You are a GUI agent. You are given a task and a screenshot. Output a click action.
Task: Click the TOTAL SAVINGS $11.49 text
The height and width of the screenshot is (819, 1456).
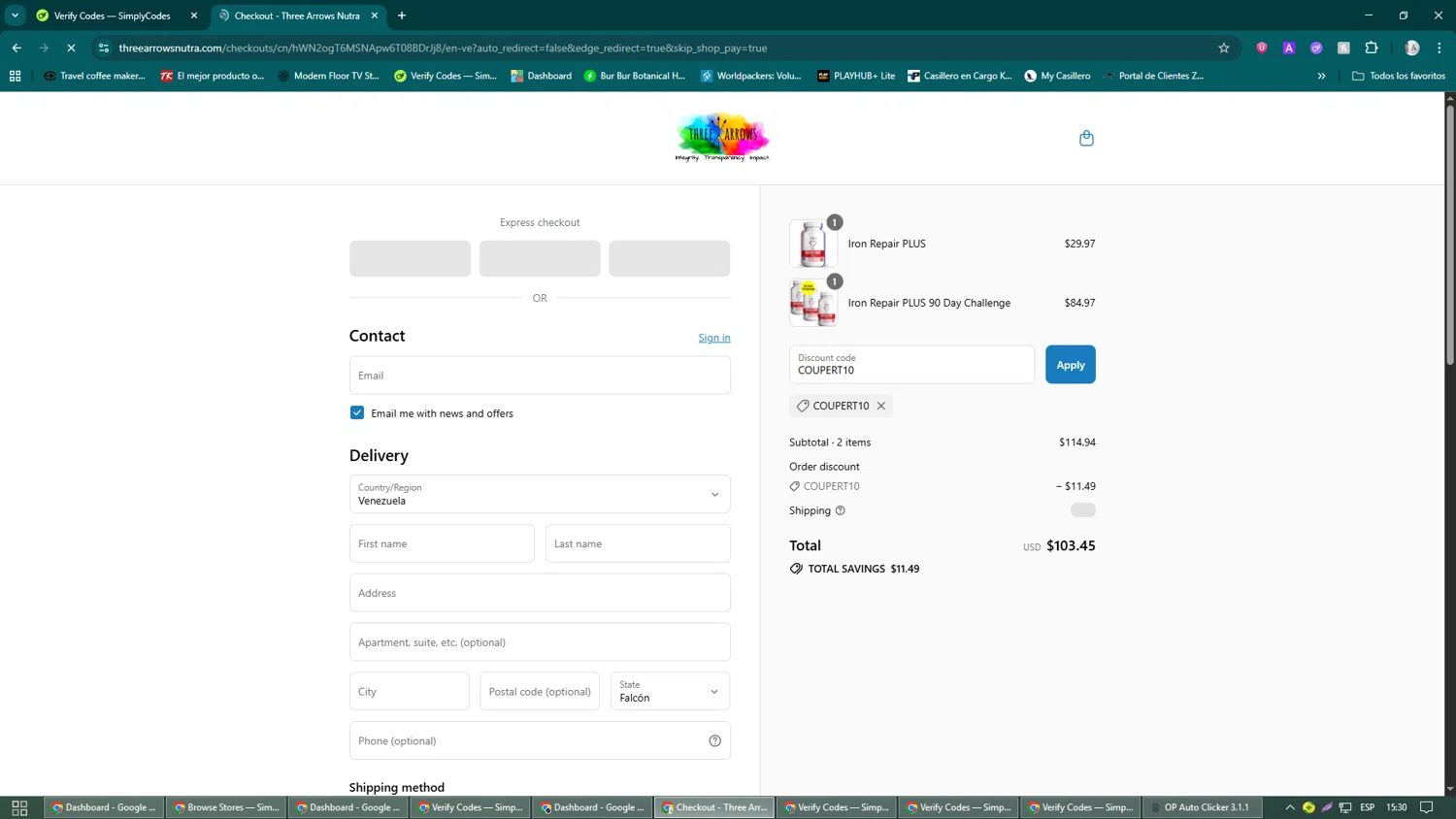(x=864, y=569)
